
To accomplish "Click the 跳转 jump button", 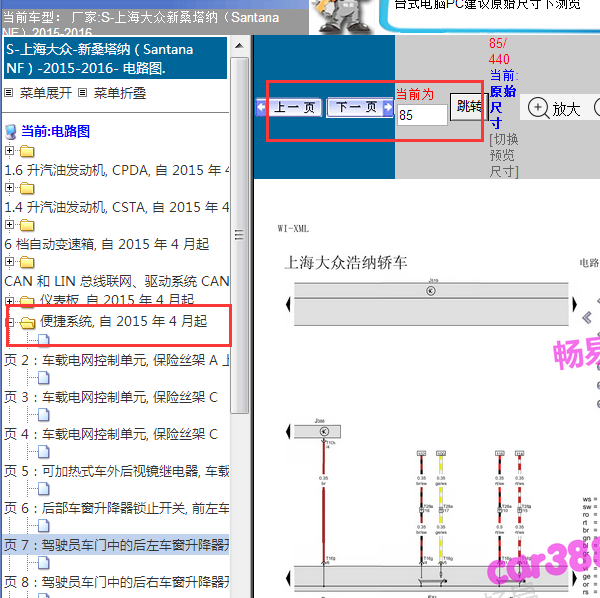I will (468, 107).
